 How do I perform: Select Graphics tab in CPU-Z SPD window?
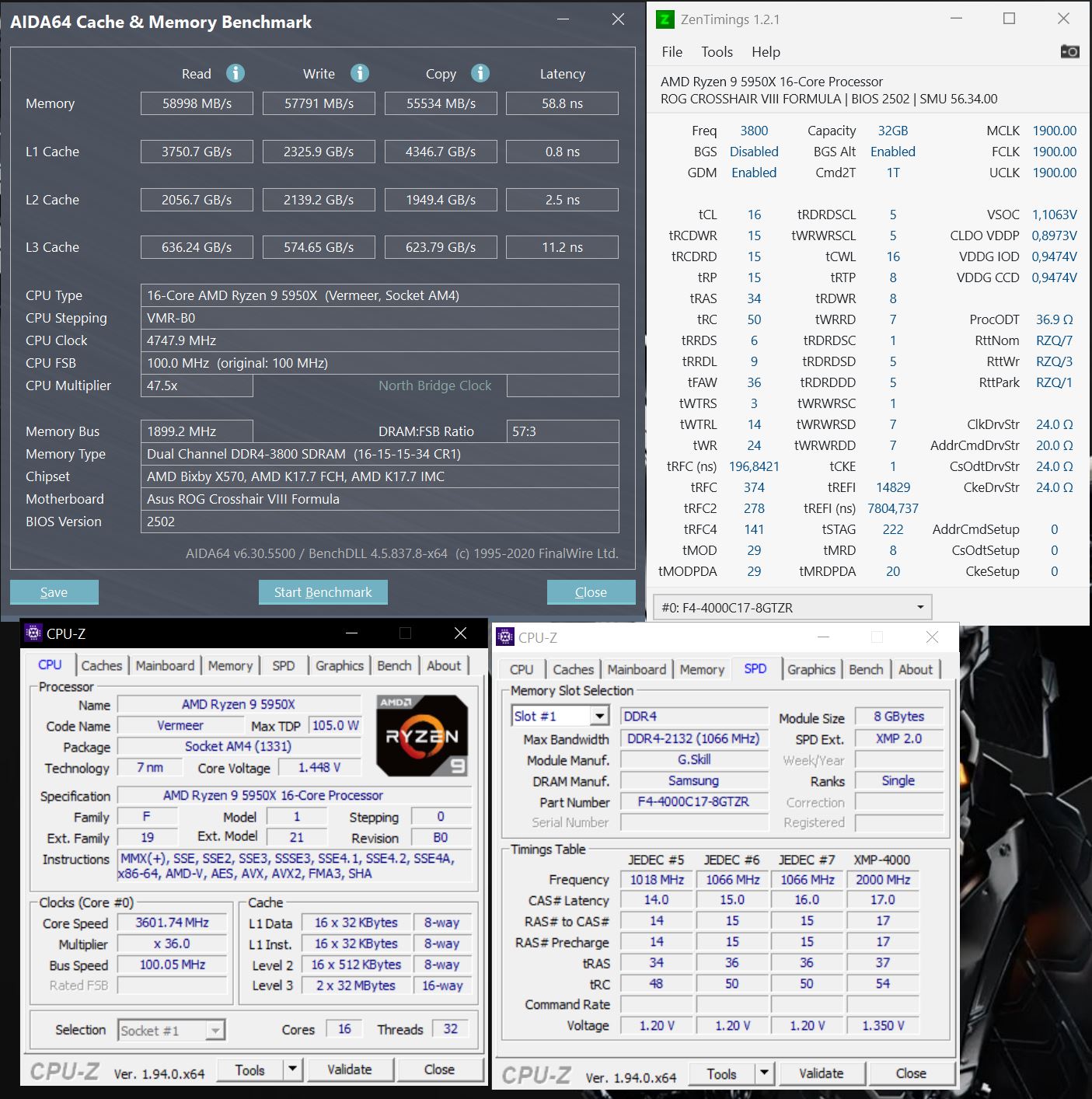point(811,669)
